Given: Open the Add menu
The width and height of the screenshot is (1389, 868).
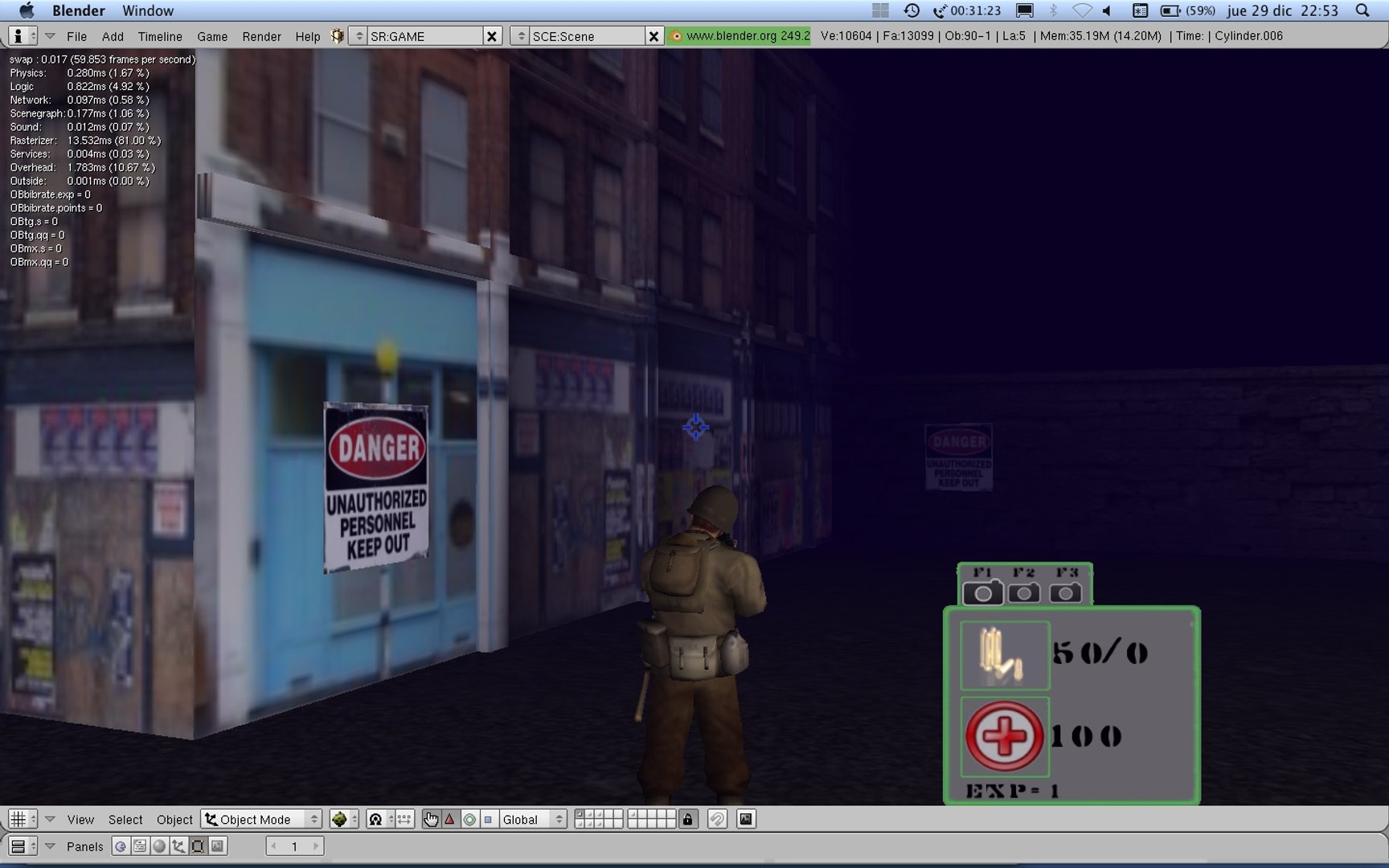Looking at the screenshot, I should click(113, 36).
